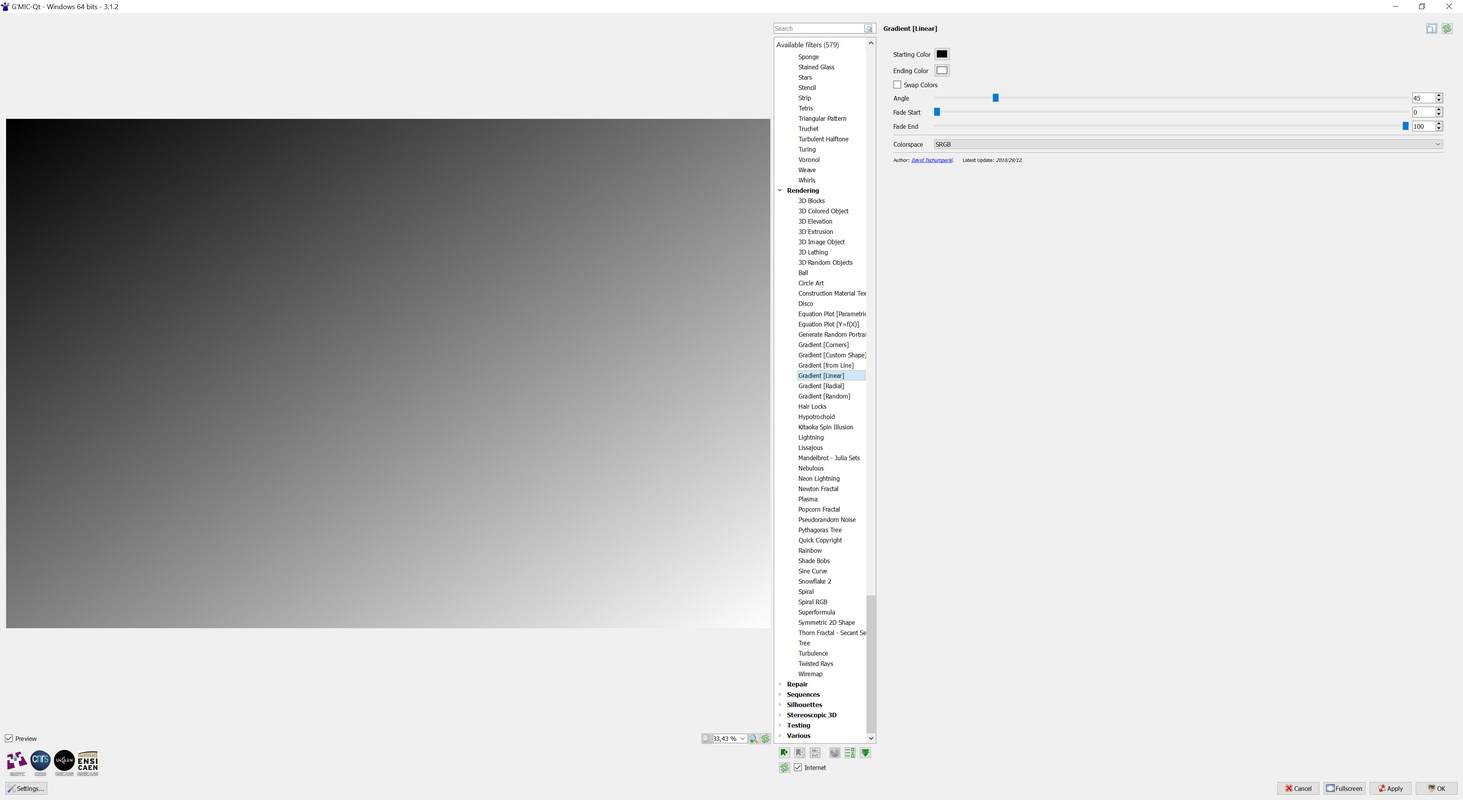This screenshot has width=1463, height=800.
Task: Click the CNRS logo
Action: pyautogui.click(x=40, y=763)
